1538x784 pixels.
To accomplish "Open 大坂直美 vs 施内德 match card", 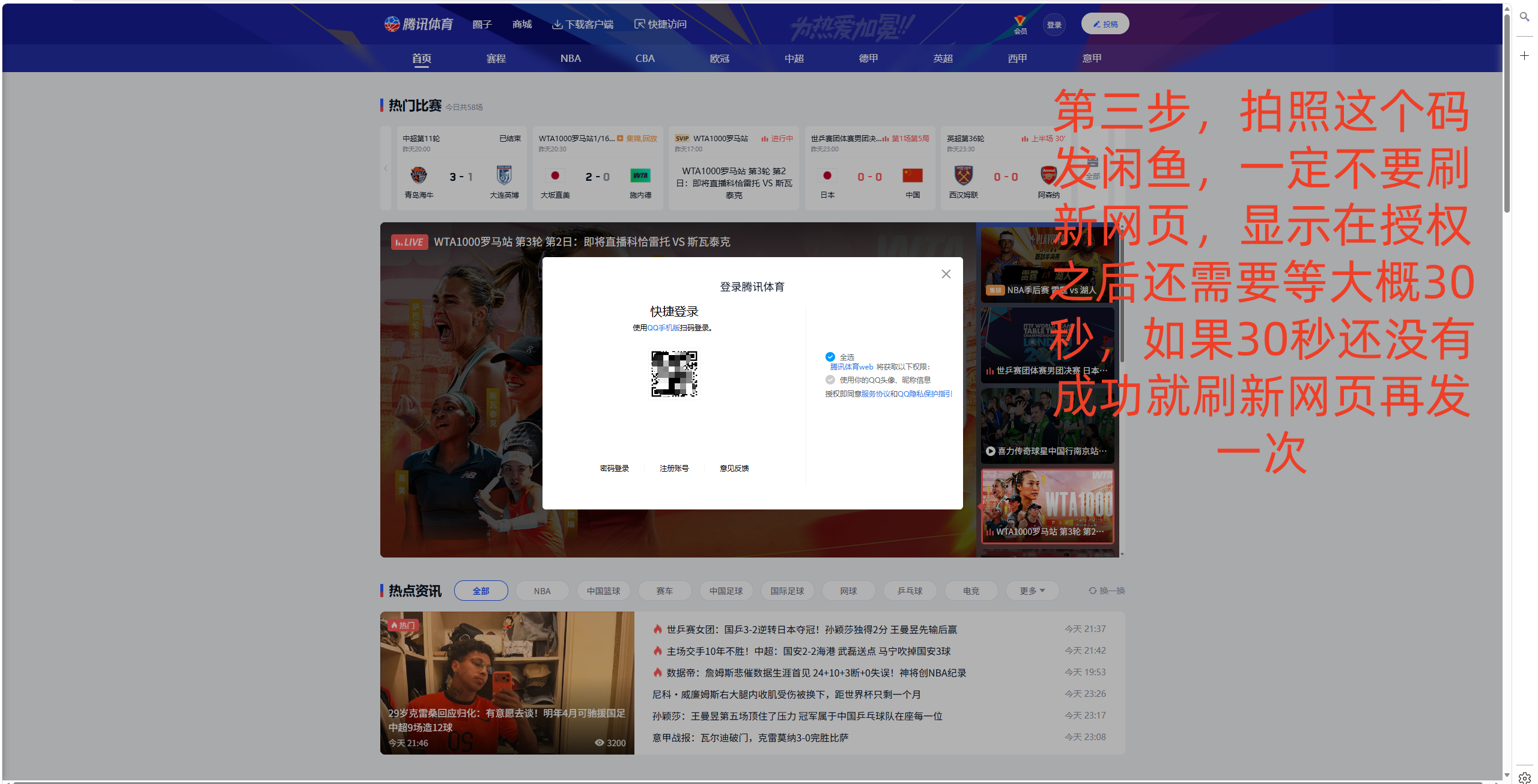I will [598, 168].
